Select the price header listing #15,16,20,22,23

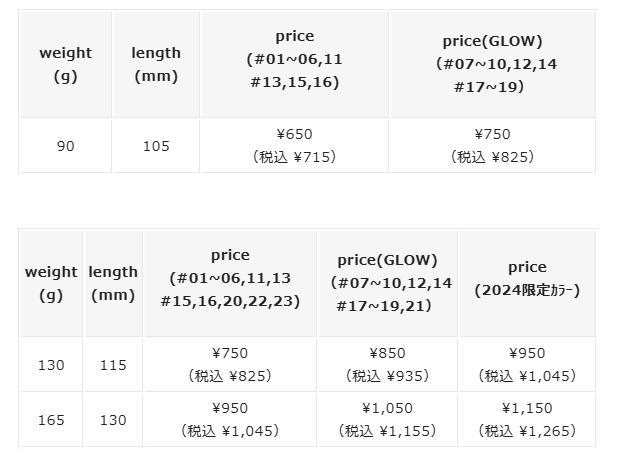(230, 284)
